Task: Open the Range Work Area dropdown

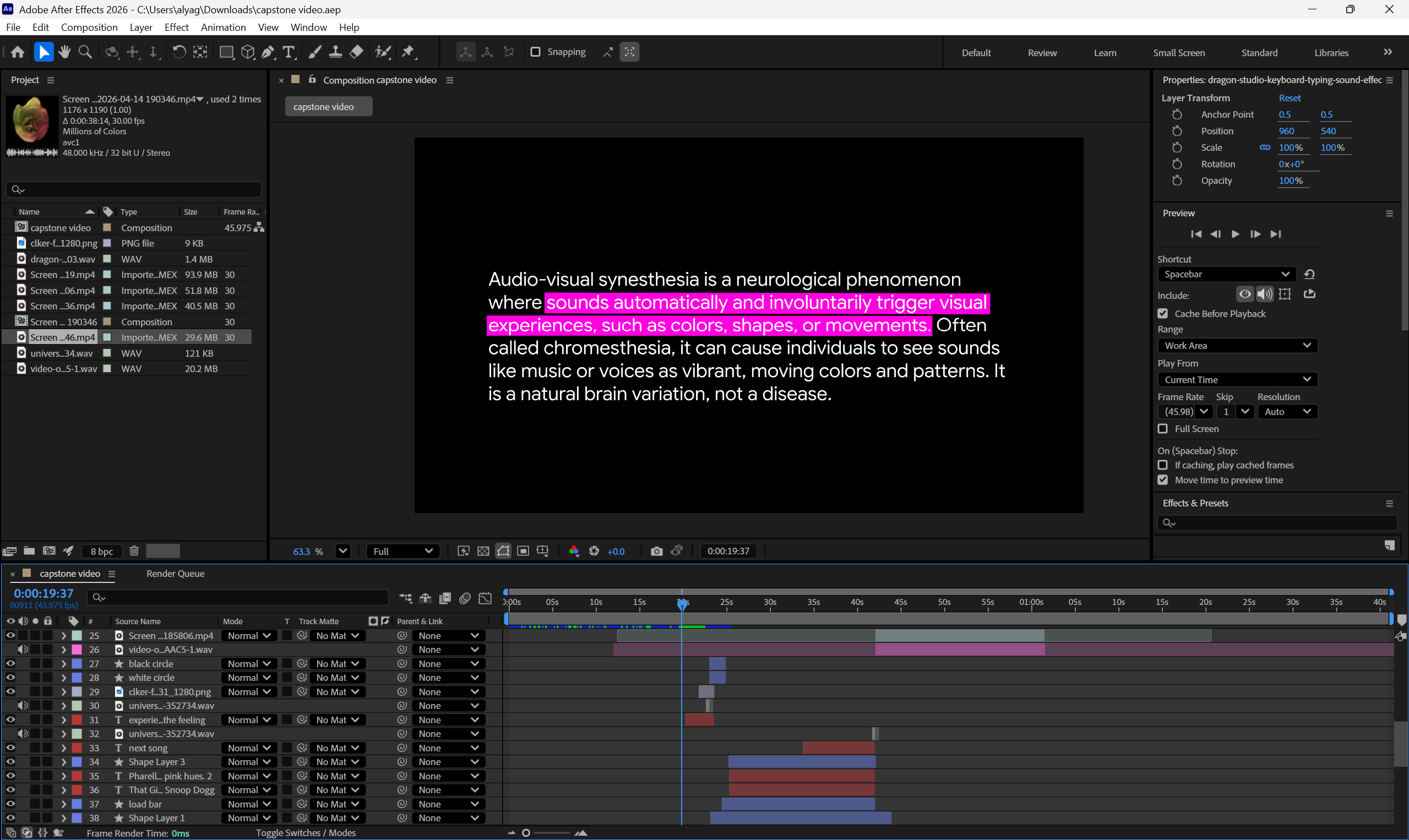Action: click(1237, 345)
